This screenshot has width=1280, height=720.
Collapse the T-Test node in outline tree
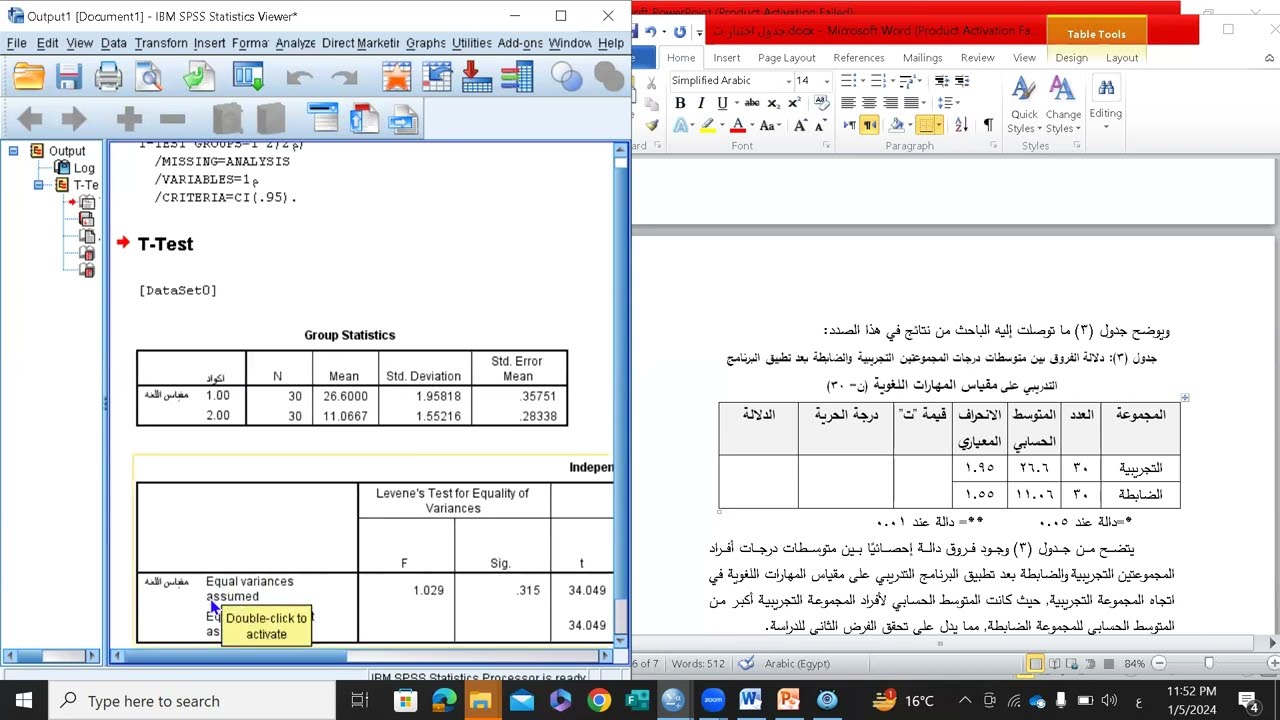click(39, 185)
